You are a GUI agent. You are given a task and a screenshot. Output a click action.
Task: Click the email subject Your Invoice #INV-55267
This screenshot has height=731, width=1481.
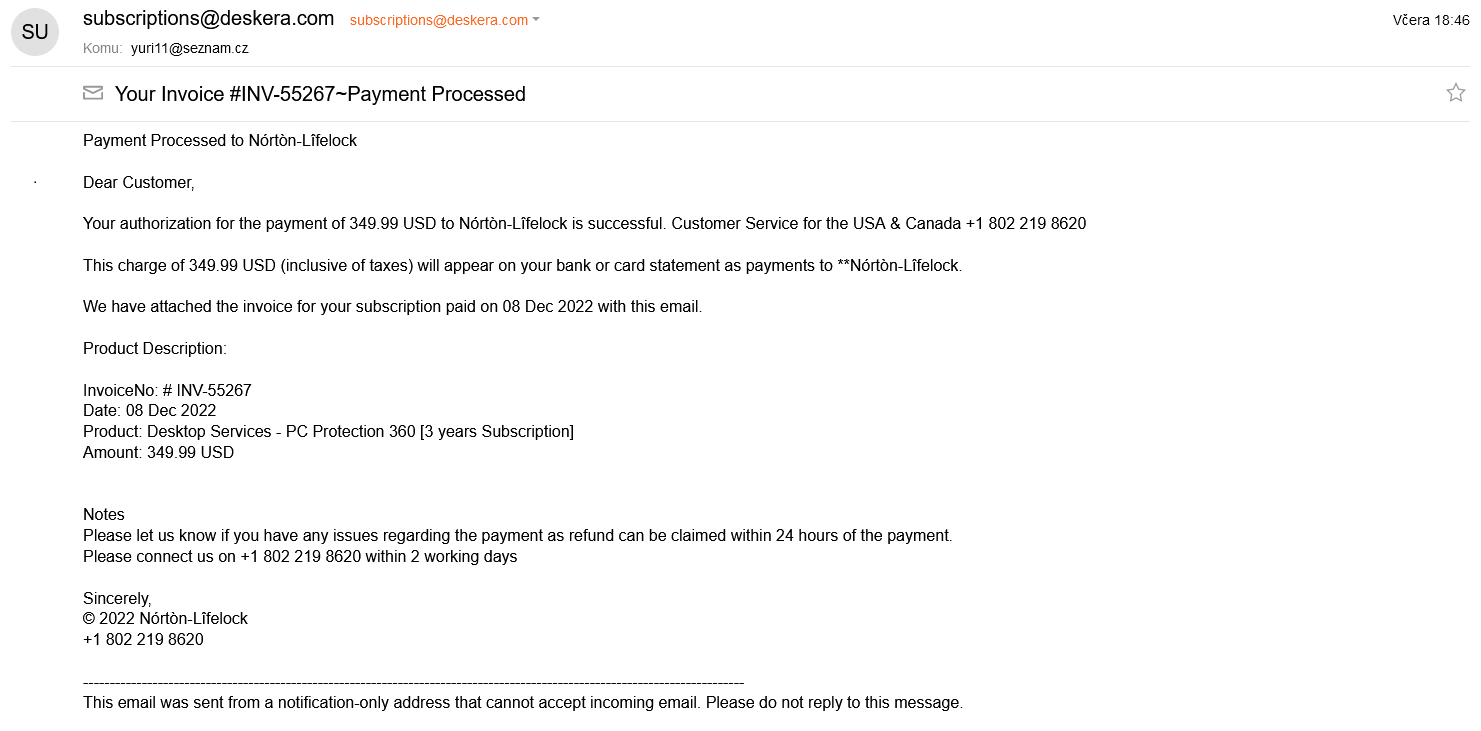(x=320, y=94)
